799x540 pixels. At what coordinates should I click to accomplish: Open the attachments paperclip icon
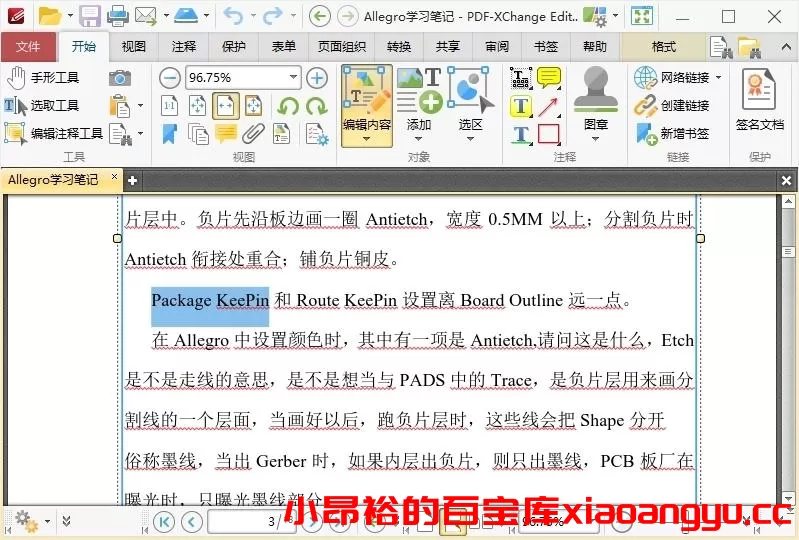[253, 134]
